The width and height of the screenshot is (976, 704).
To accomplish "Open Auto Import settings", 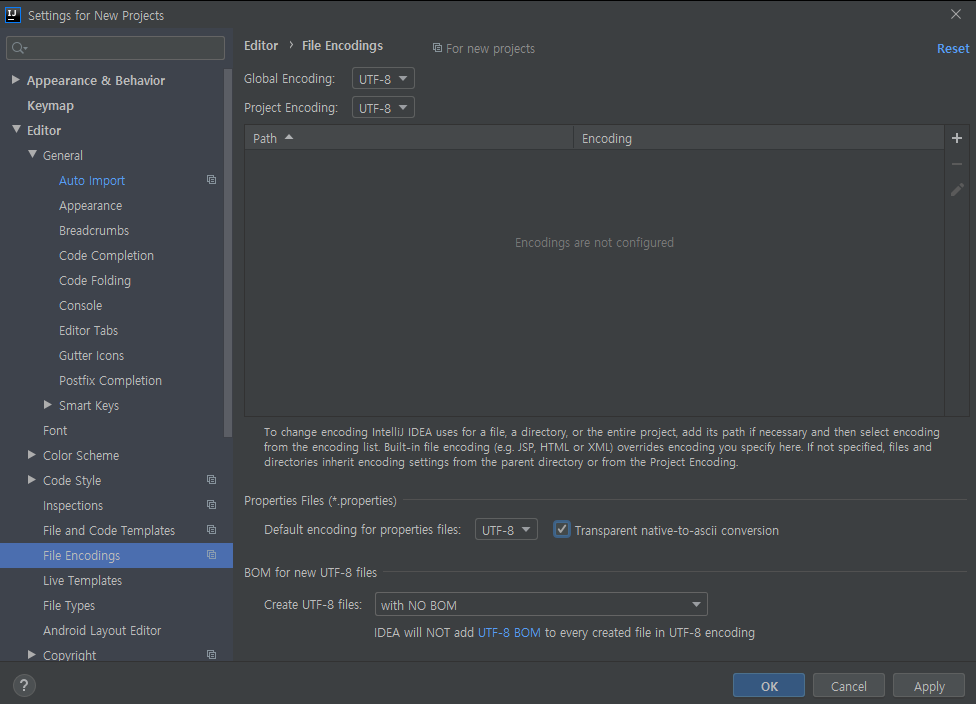I will pyautogui.click(x=92, y=181).
